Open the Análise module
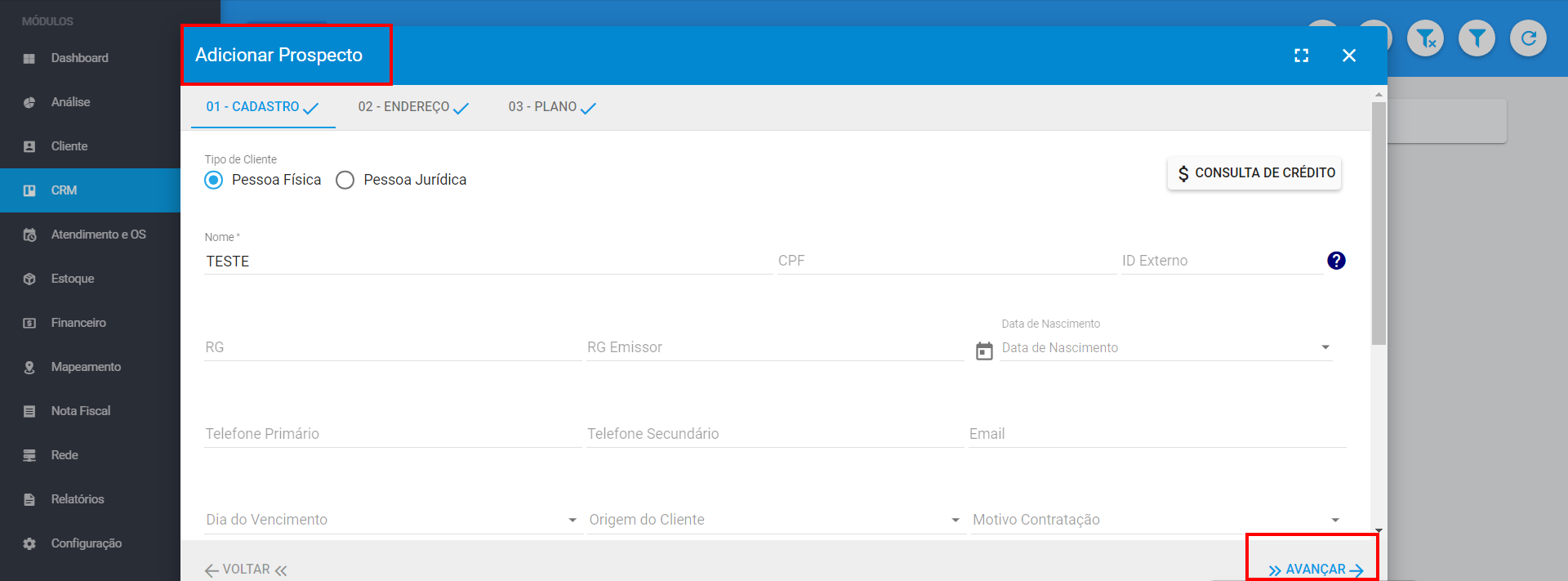Viewport: 1568px width, 581px height. coord(90,102)
